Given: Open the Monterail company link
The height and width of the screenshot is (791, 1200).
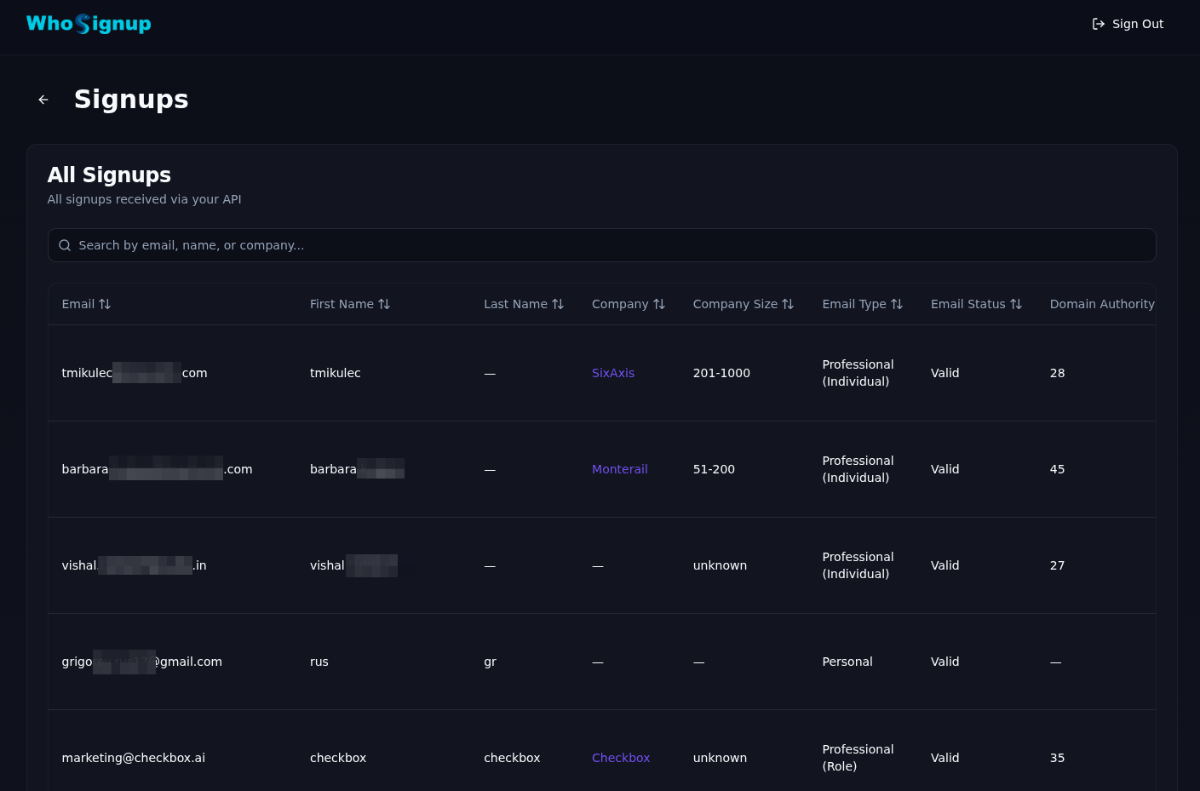Looking at the screenshot, I should point(619,469).
